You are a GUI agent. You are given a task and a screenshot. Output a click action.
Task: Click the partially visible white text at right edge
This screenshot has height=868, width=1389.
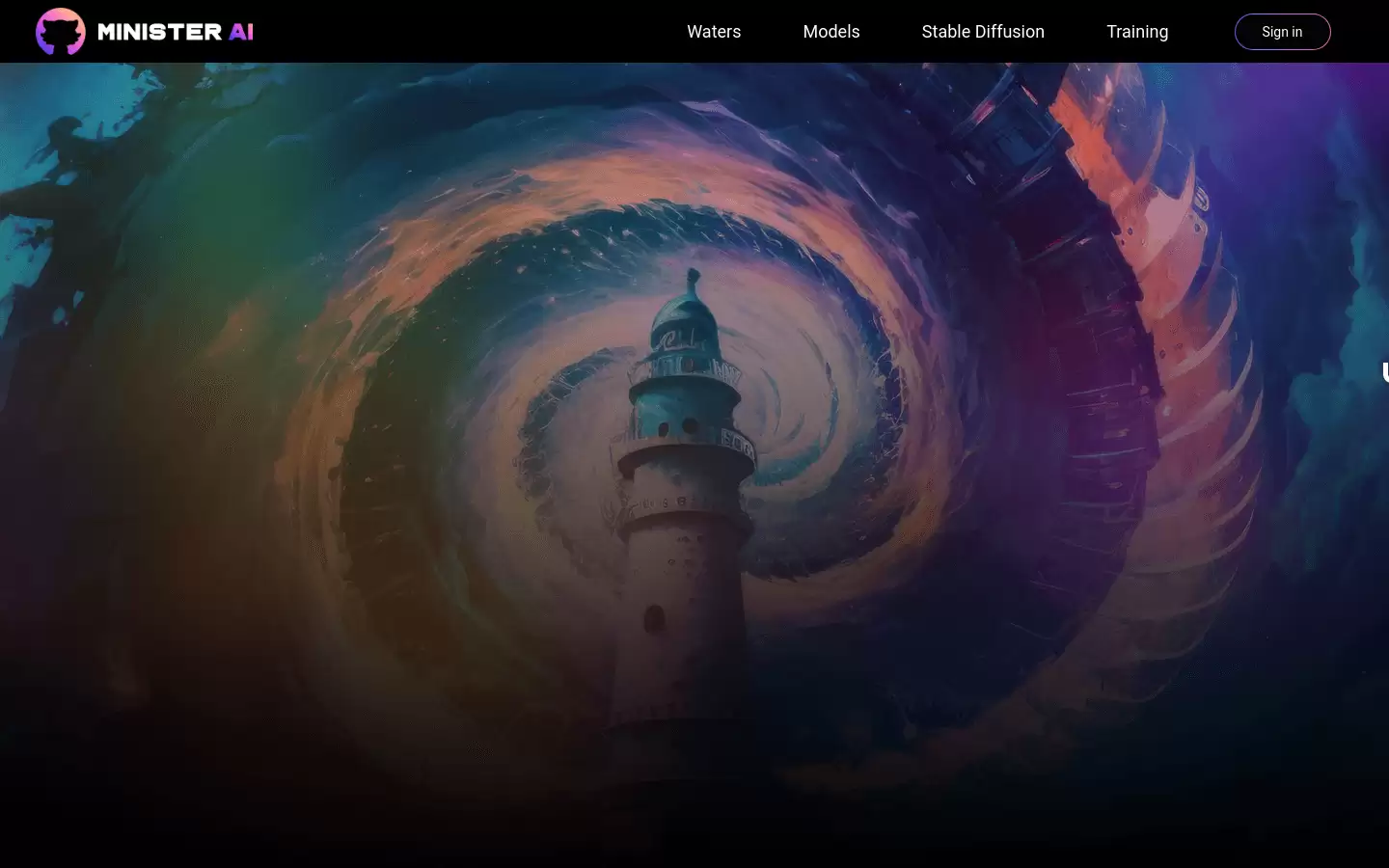[x=1385, y=372]
